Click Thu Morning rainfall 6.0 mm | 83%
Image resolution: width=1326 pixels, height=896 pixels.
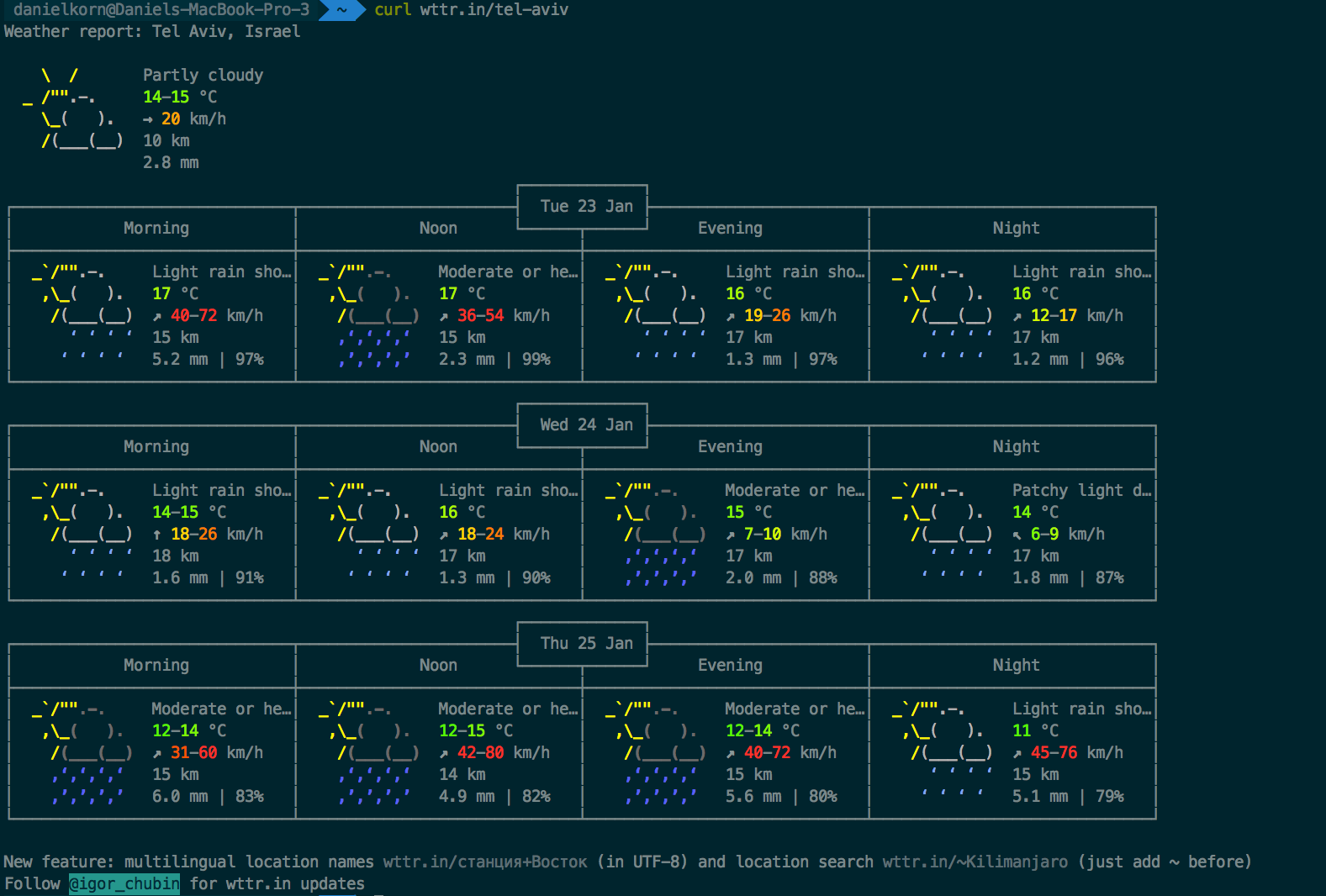(x=208, y=796)
